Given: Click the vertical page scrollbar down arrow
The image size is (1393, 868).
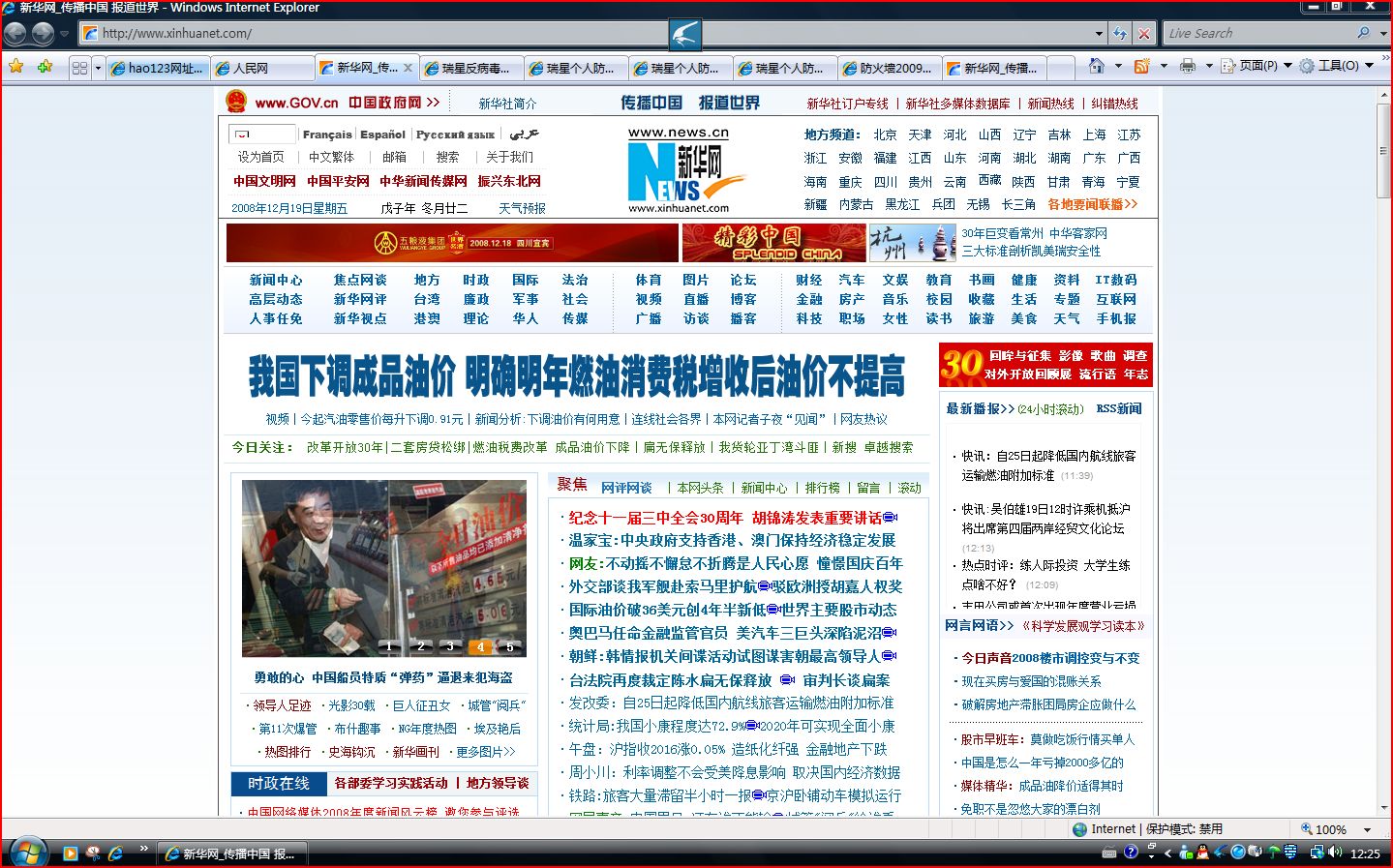Looking at the screenshot, I should tap(1383, 809).
